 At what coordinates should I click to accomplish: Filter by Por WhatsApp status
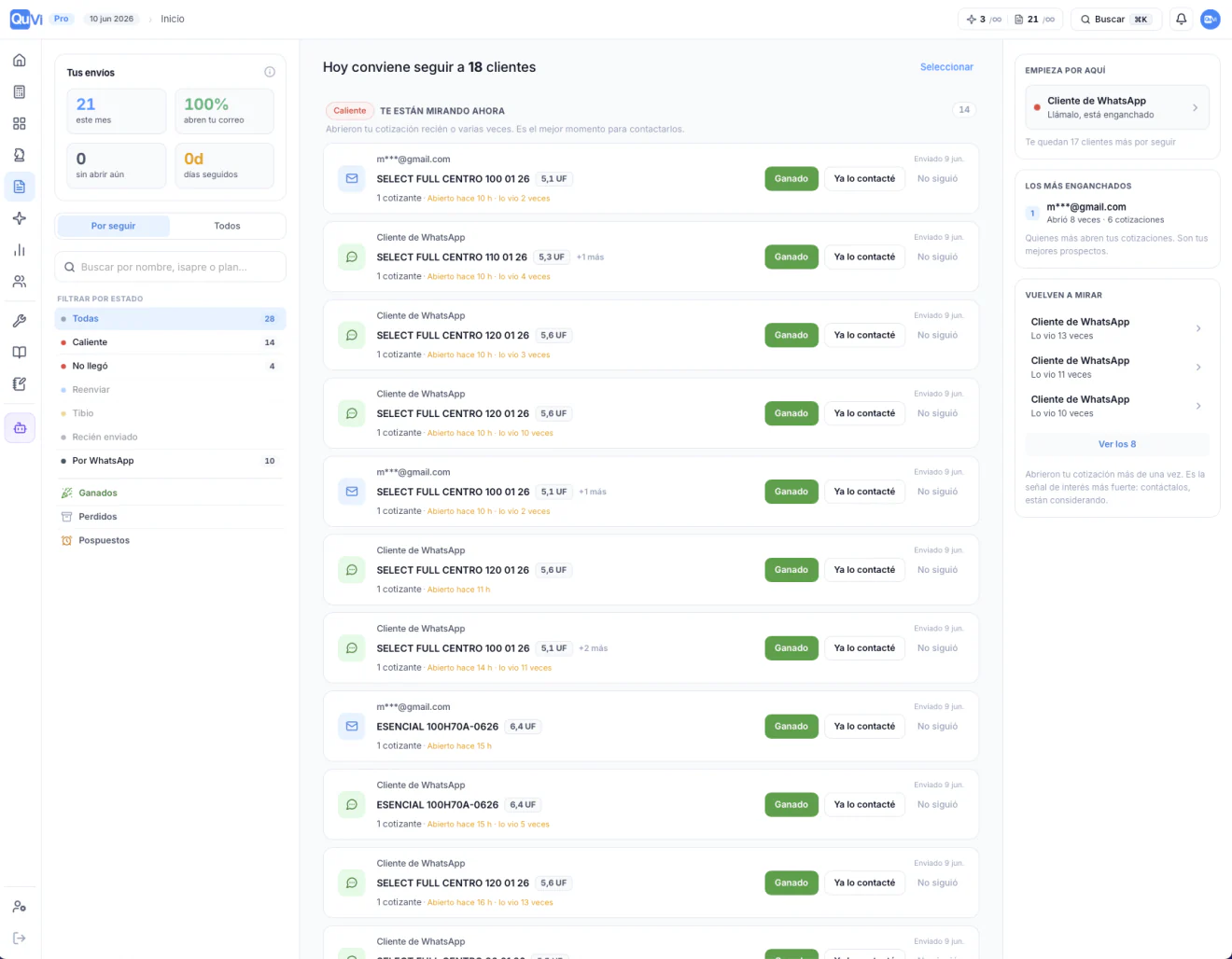[x=169, y=461]
